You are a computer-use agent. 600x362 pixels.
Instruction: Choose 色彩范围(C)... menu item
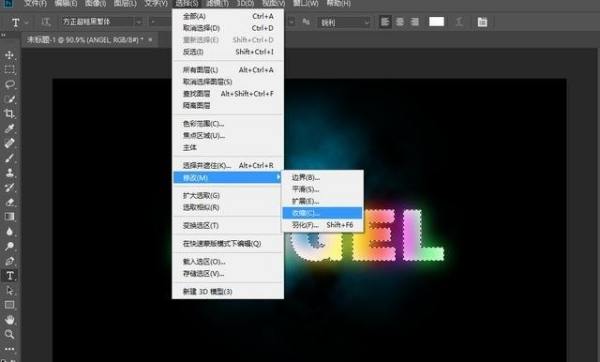coord(228,124)
